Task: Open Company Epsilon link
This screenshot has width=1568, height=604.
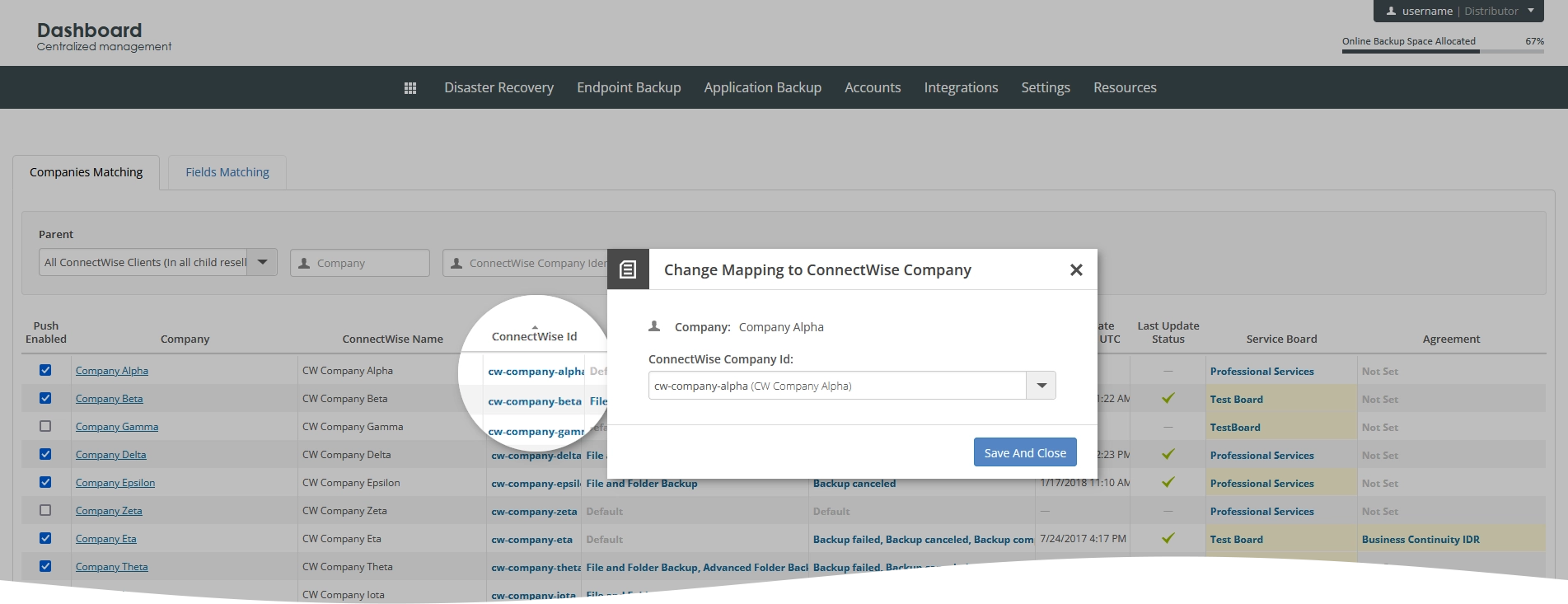Action: pyautogui.click(x=115, y=483)
